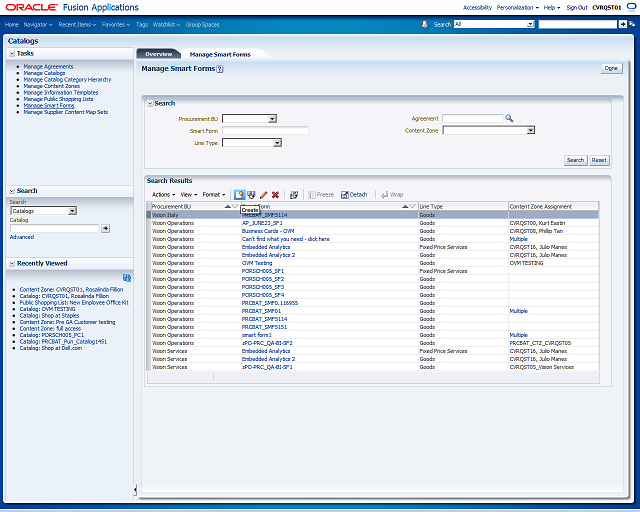Sort Procurement BU column descending
The height and width of the screenshot is (512, 640).
[x=235, y=207]
